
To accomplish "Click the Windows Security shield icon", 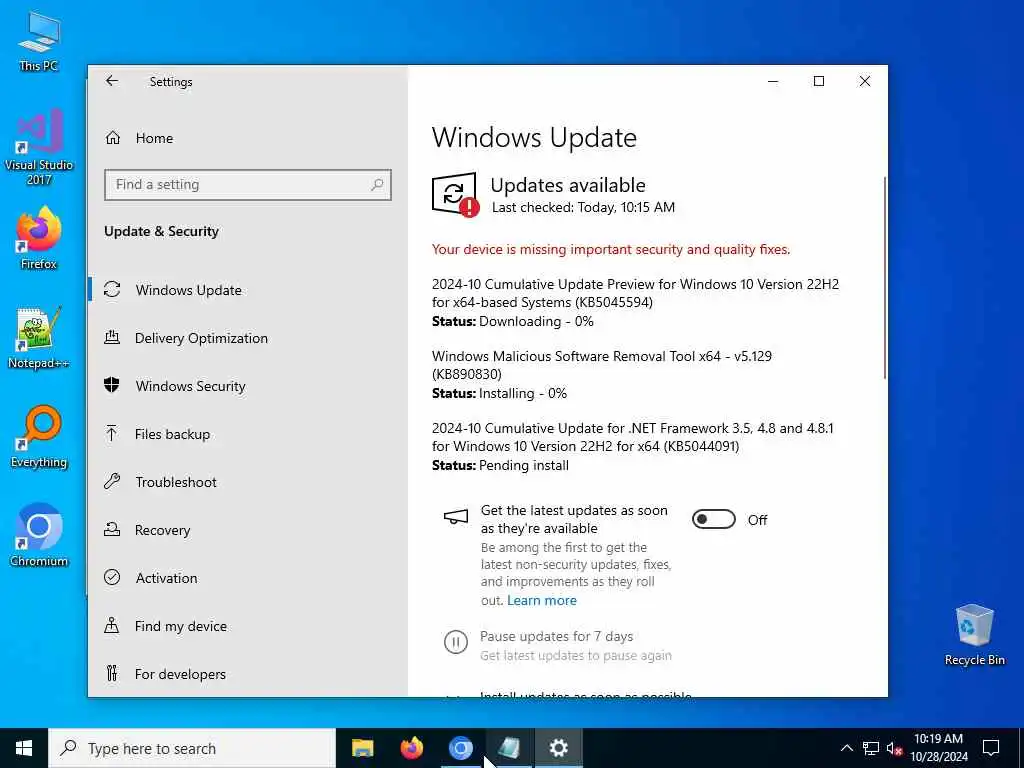I will (x=112, y=385).
